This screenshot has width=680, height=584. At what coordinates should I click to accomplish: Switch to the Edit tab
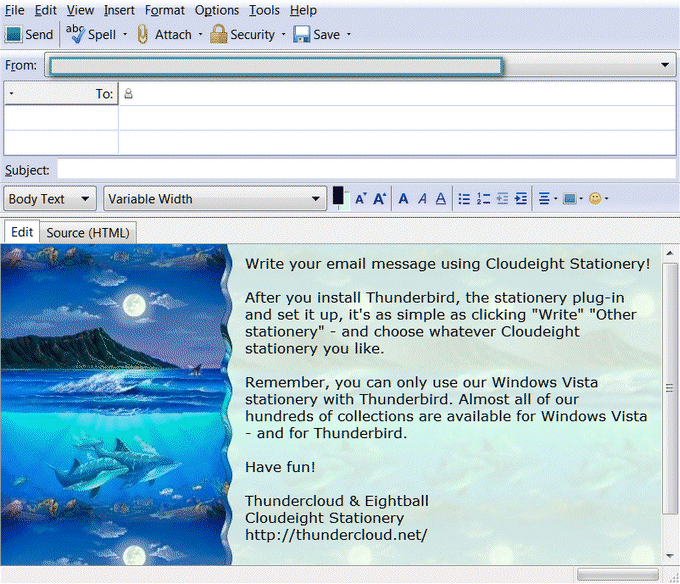pos(22,232)
